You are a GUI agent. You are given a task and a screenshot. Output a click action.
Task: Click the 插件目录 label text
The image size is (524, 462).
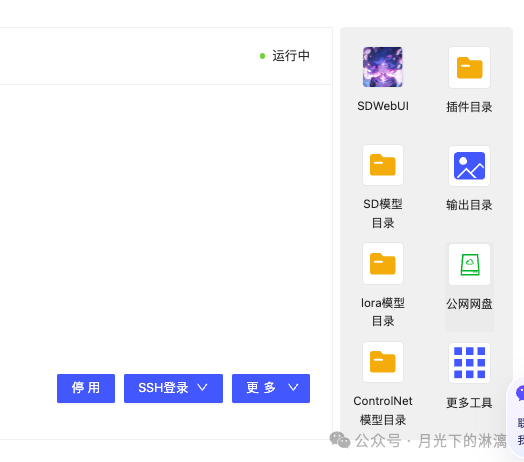pos(469,107)
